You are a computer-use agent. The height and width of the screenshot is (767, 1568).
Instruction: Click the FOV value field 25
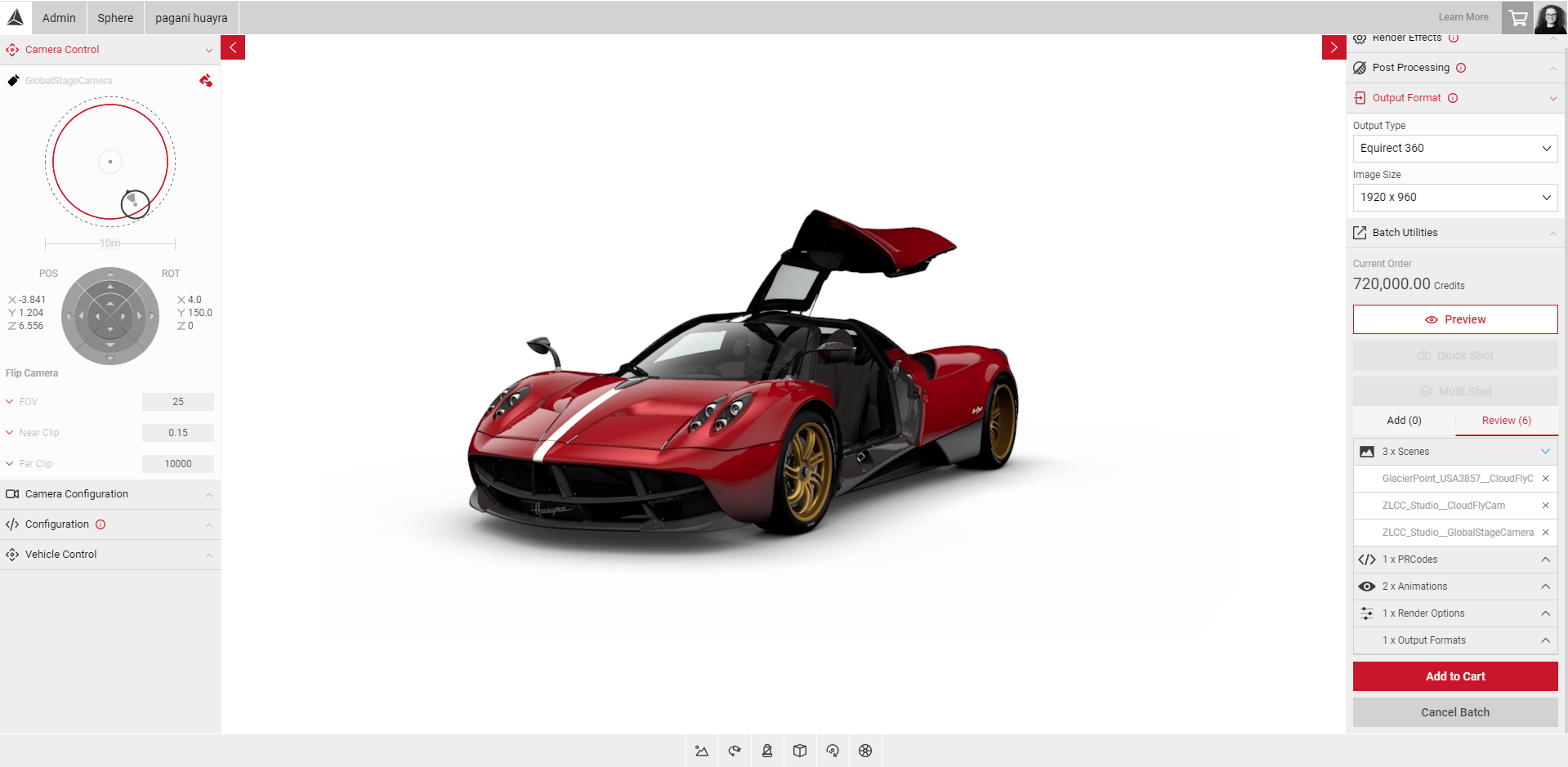click(x=178, y=402)
